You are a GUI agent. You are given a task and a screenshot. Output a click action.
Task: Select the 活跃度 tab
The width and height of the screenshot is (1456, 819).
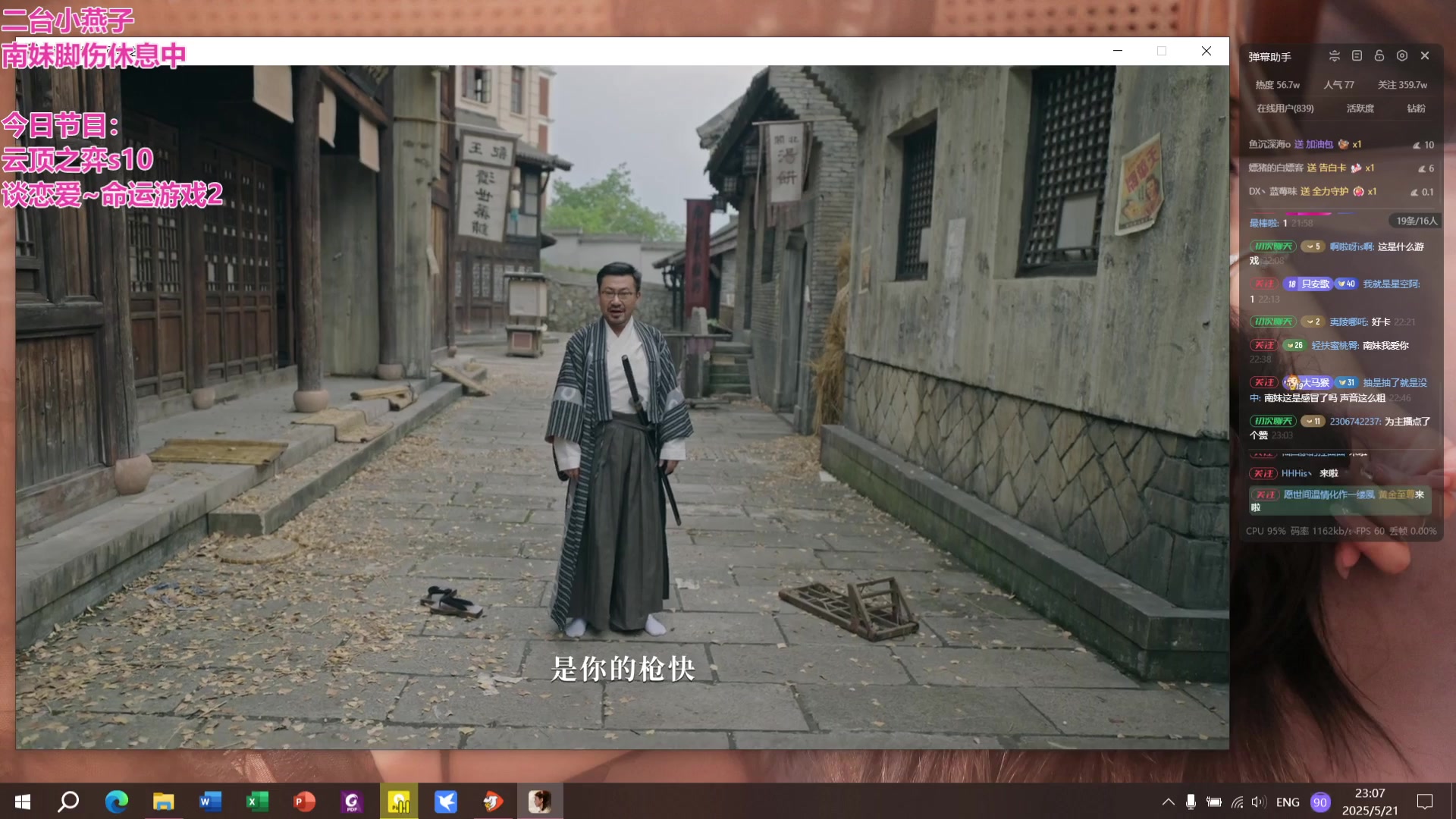(x=1360, y=108)
